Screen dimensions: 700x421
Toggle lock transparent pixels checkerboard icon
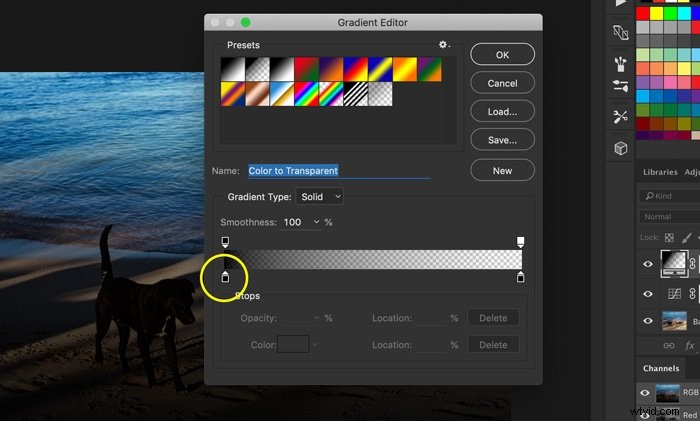[669, 238]
